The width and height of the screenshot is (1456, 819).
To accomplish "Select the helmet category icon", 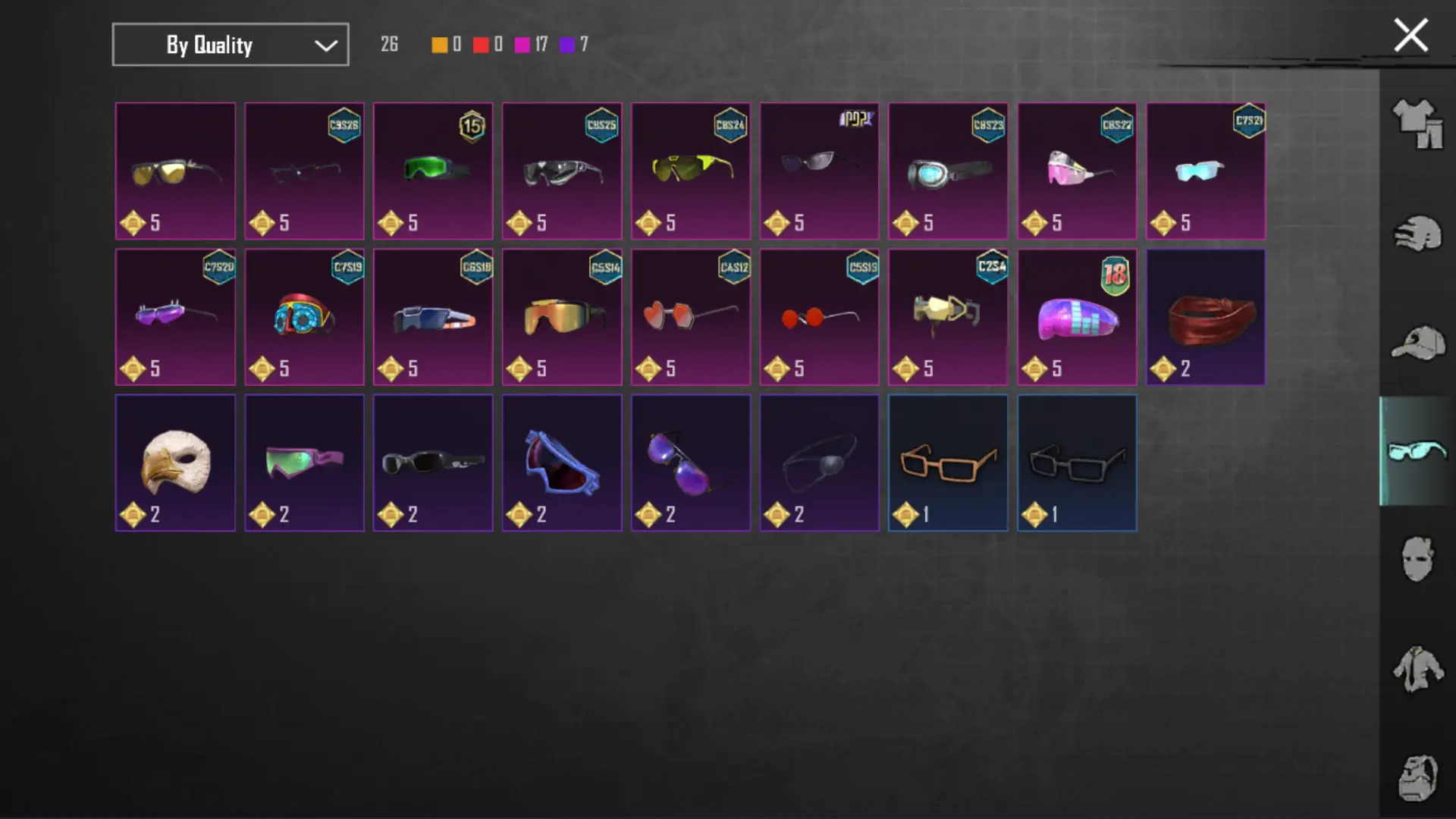I will coord(1417,234).
